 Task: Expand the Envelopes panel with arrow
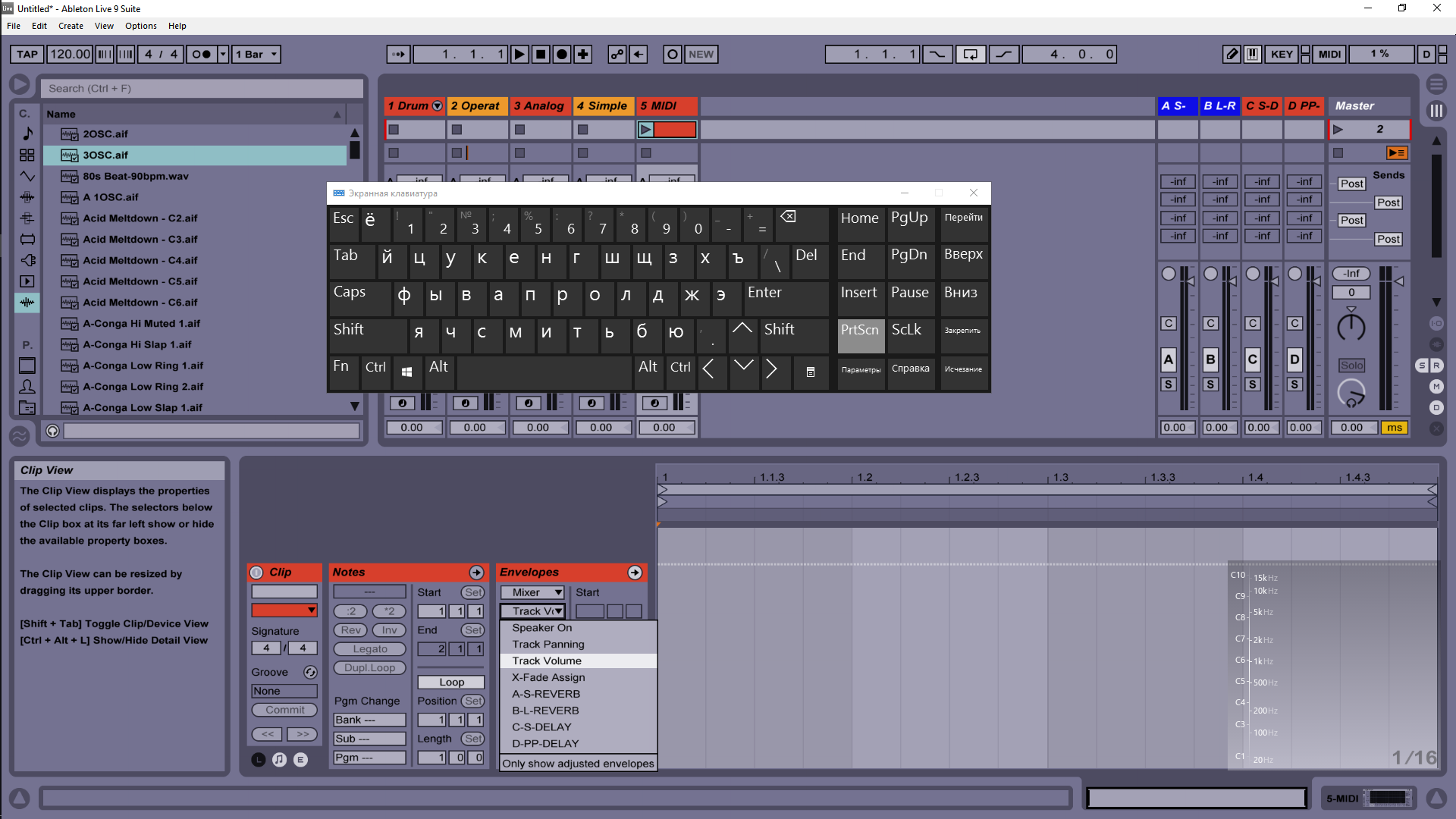[x=635, y=572]
